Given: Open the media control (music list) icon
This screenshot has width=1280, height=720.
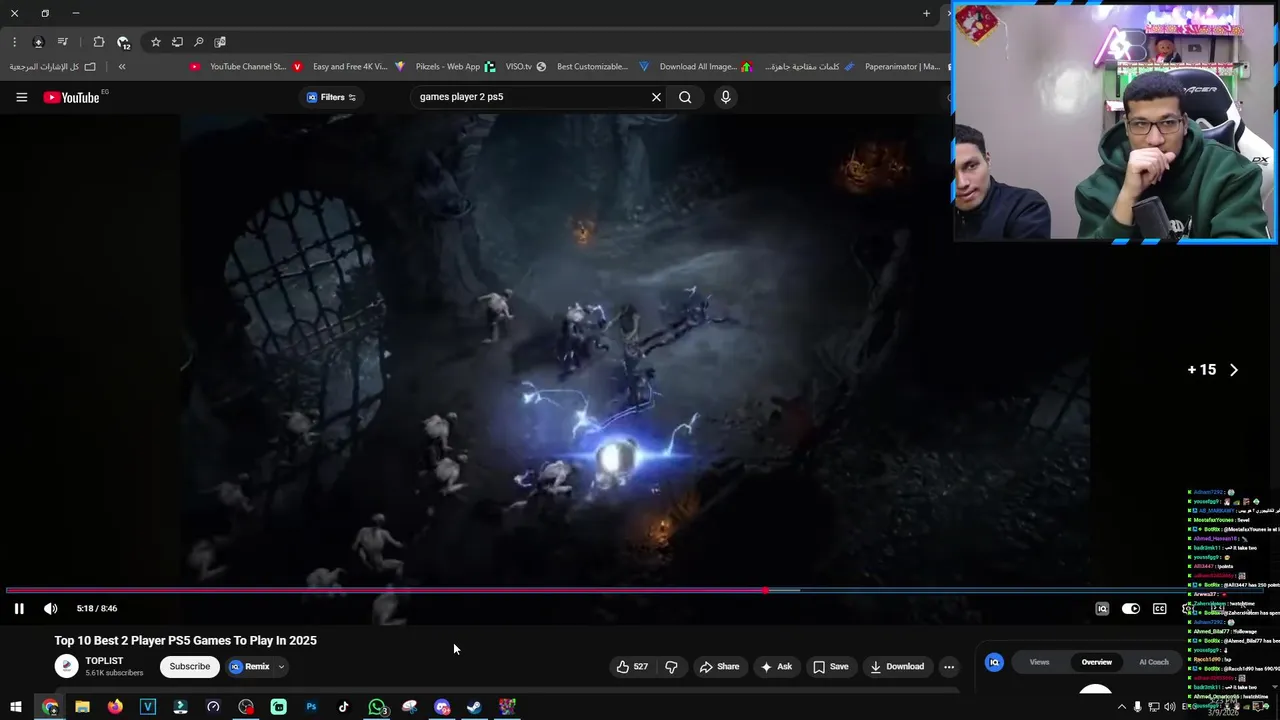Looking at the screenshot, I should (63, 42).
